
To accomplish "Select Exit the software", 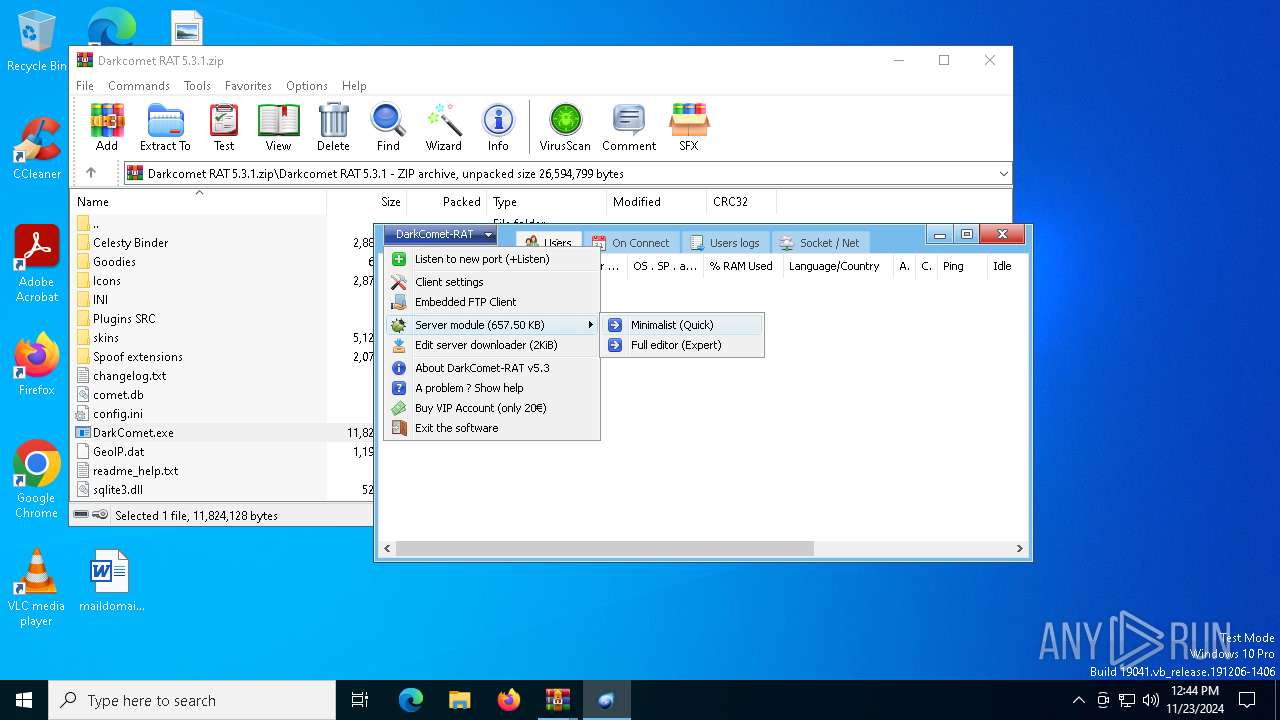I will pyautogui.click(x=492, y=428).
